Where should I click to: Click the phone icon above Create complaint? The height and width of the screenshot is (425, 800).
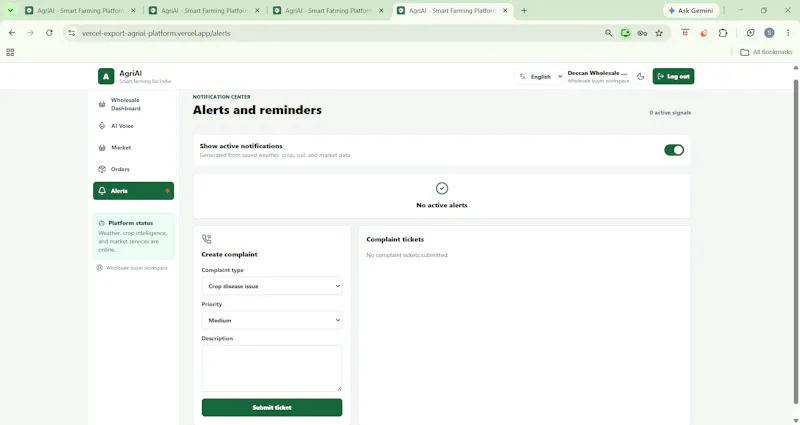click(207, 239)
